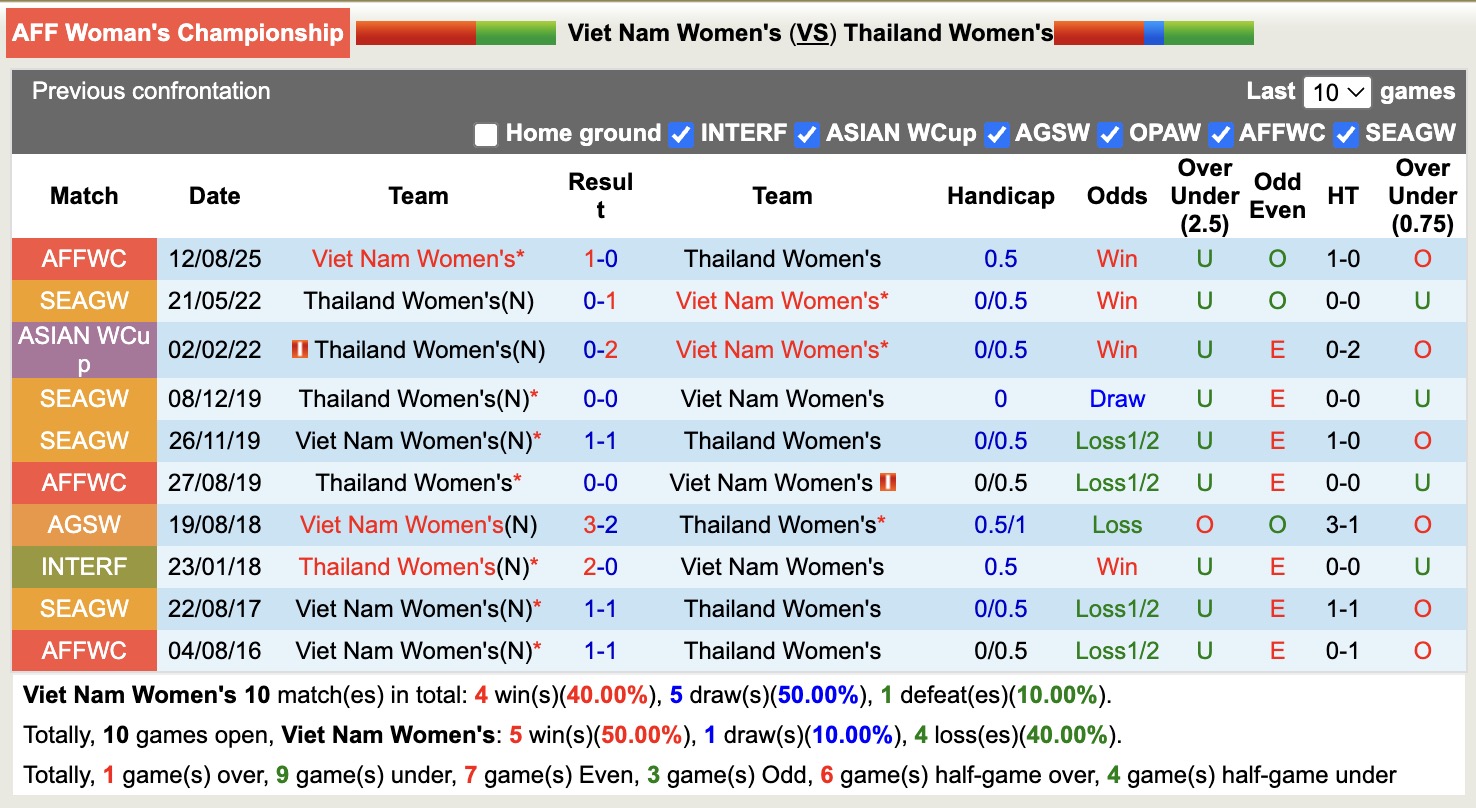Image resolution: width=1476 pixels, height=808 pixels.
Task: Click the Loss1/2 link on the 26/11/19 row
Action: [1117, 440]
